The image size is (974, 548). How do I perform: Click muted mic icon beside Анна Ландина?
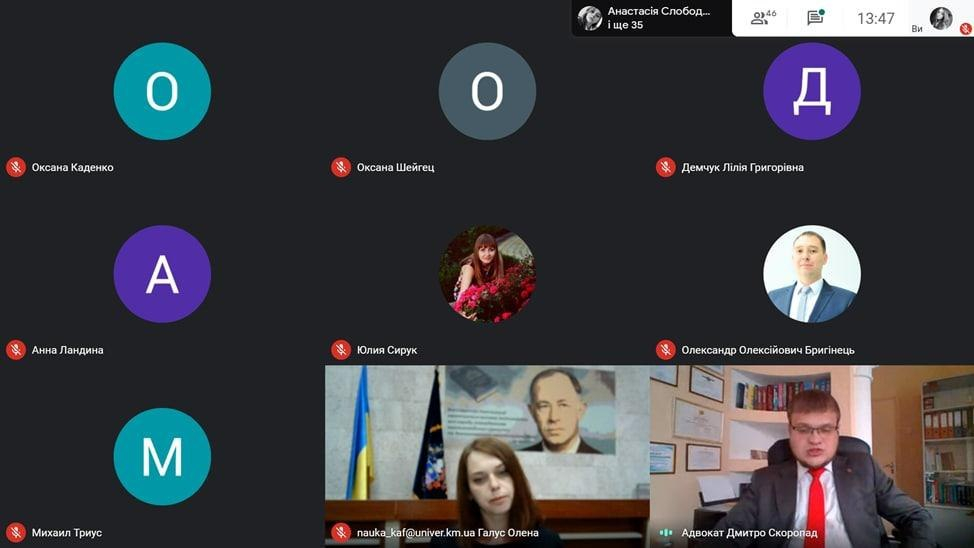click(x=16, y=350)
